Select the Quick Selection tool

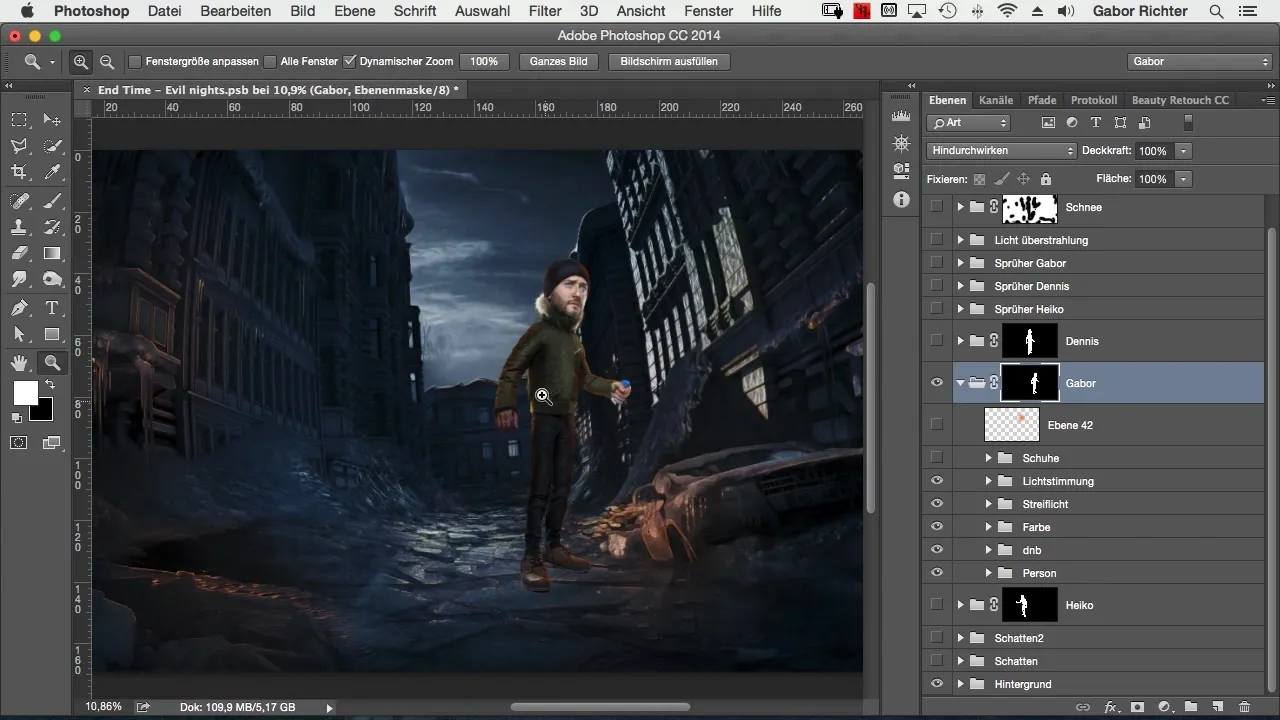tap(52, 146)
